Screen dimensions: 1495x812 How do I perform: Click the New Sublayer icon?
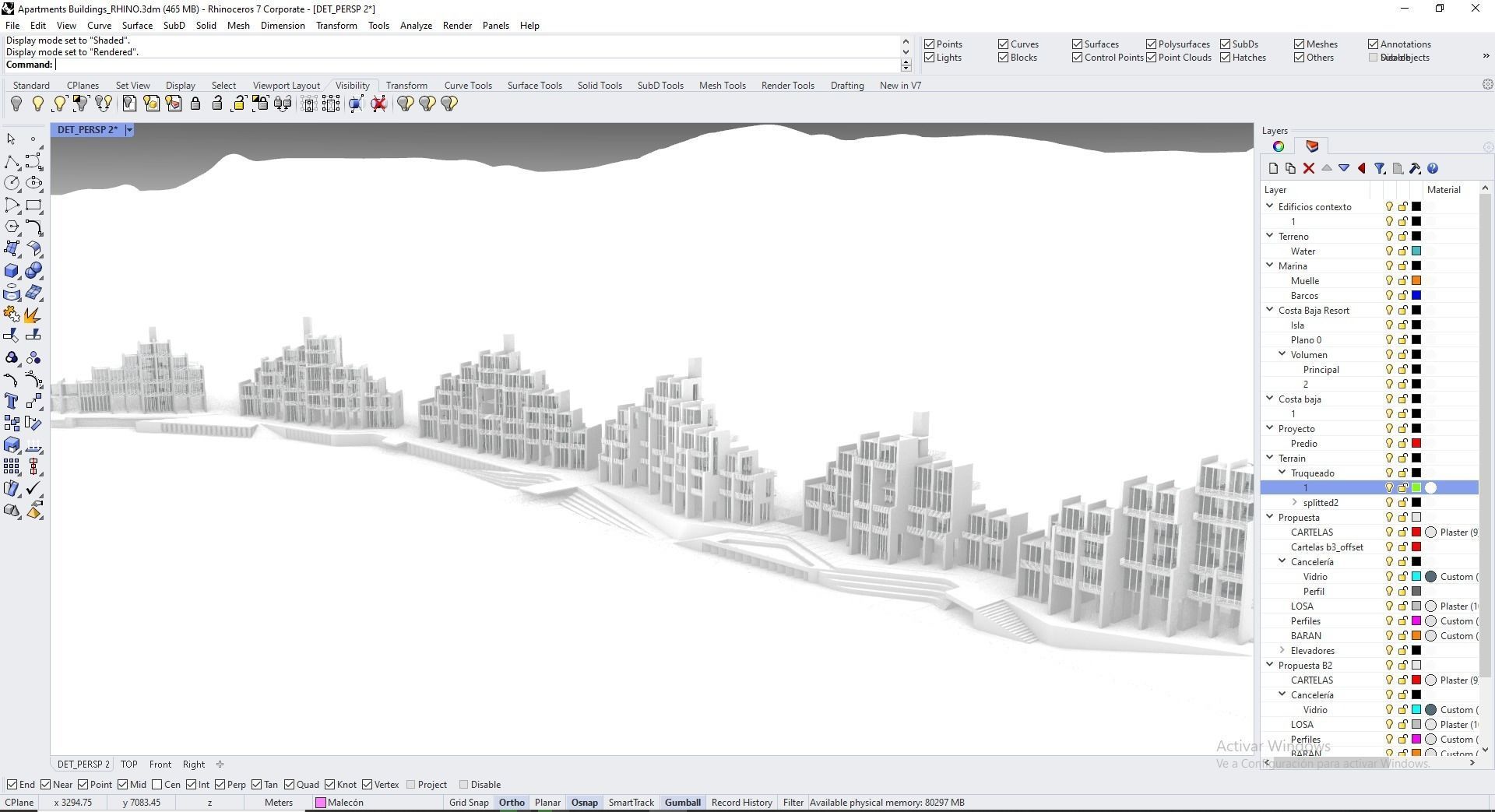click(x=1290, y=168)
